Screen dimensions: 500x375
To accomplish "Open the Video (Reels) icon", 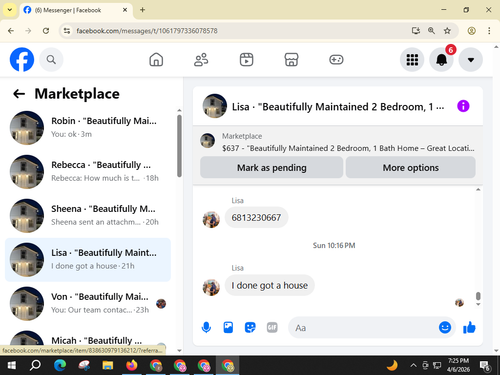I will (246, 60).
